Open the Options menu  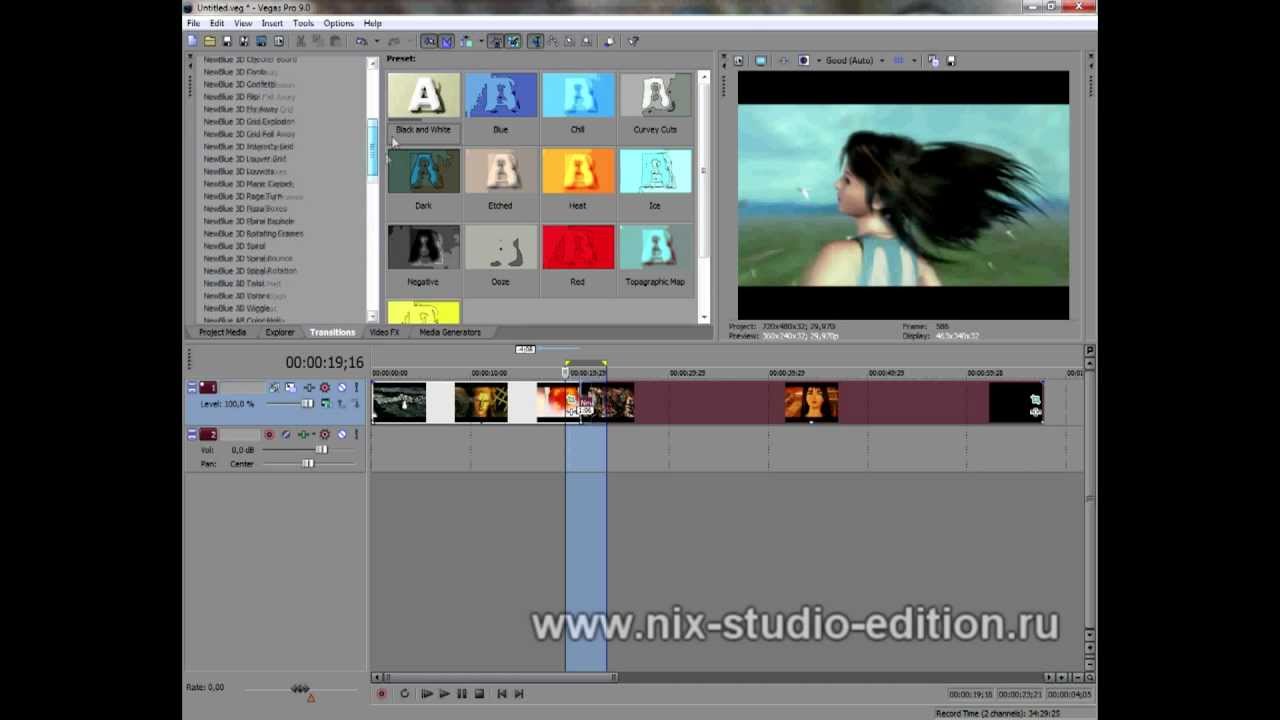pyautogui.click(x=338, y=23)
